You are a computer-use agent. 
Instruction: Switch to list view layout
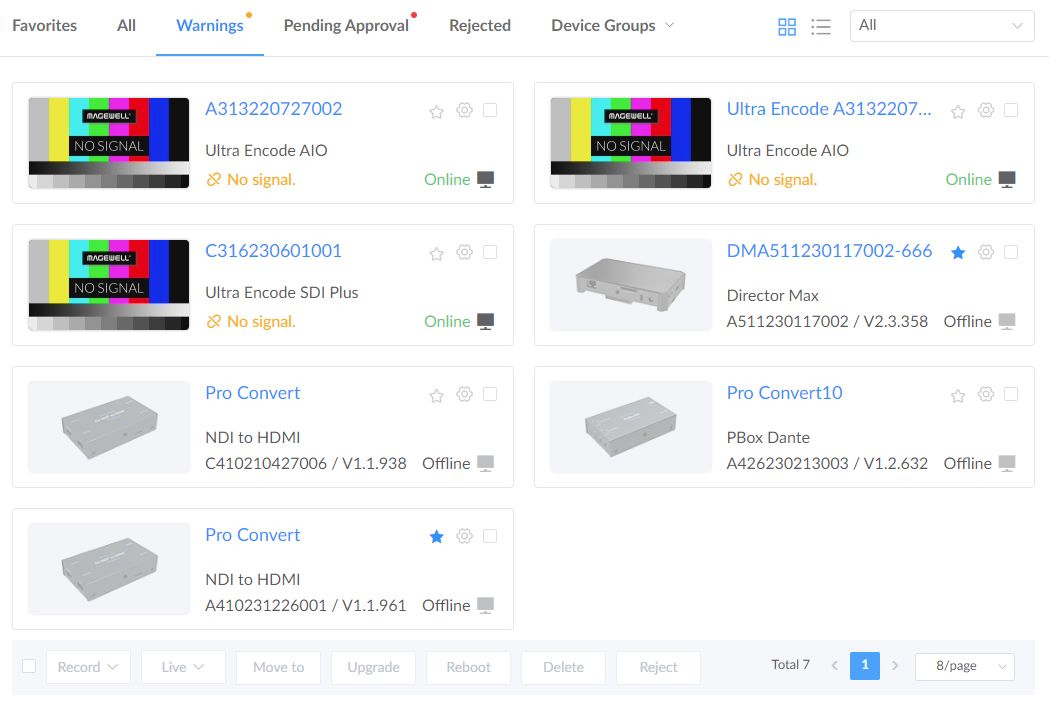[x=821, y=27]
